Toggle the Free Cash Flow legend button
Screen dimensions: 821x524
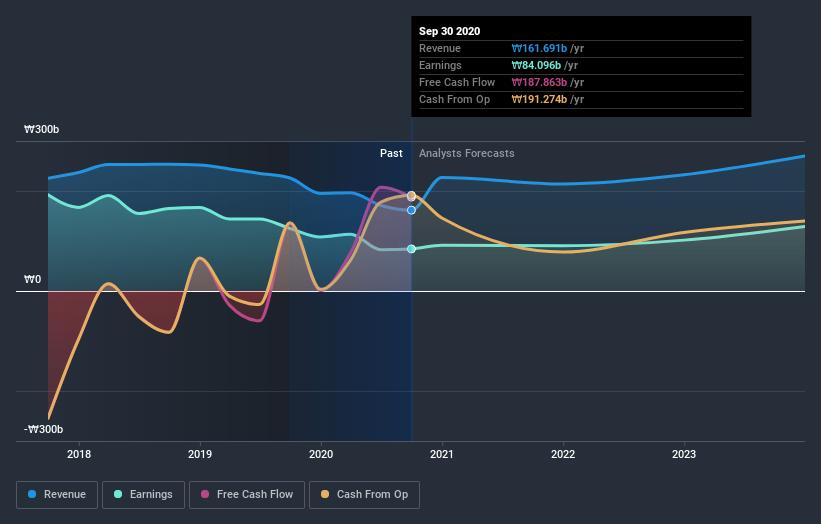[247, 495]
